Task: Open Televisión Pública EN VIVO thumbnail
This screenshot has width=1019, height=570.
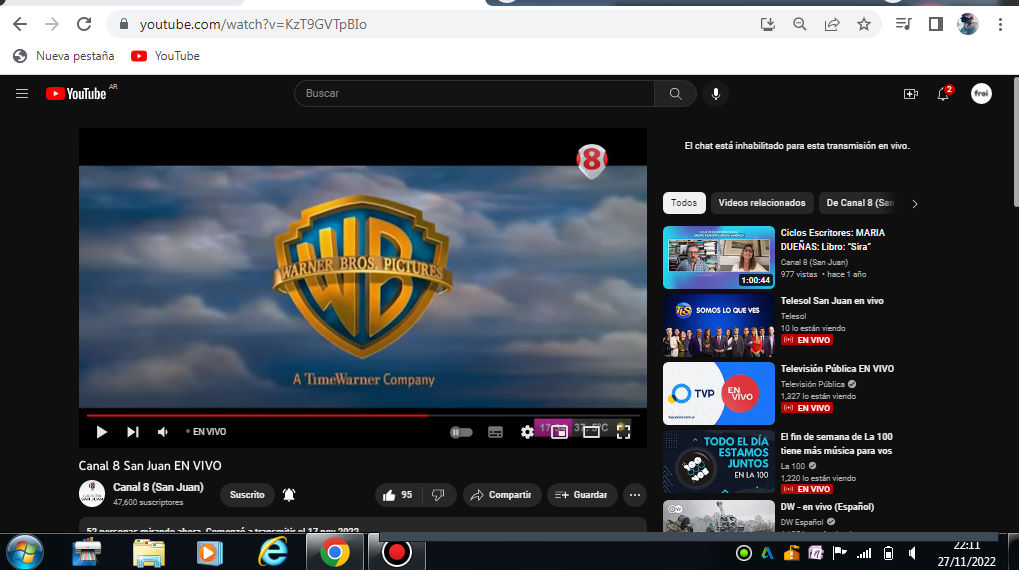Action: [x=719, y=393]
